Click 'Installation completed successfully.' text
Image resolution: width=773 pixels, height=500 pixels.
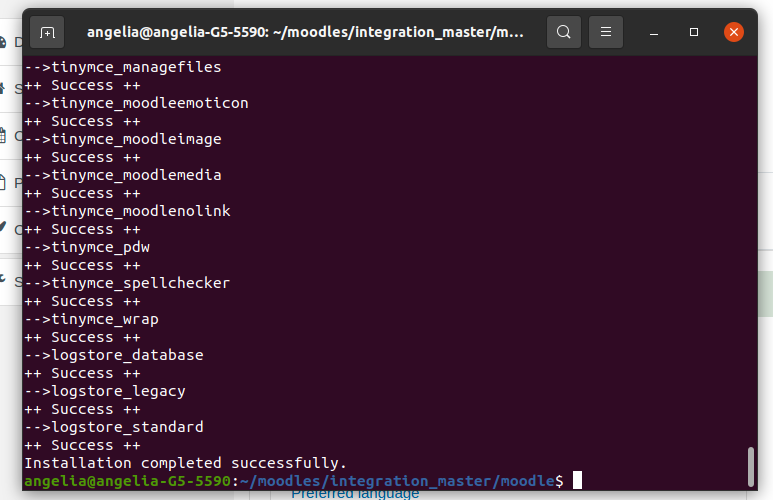(186, 463)
